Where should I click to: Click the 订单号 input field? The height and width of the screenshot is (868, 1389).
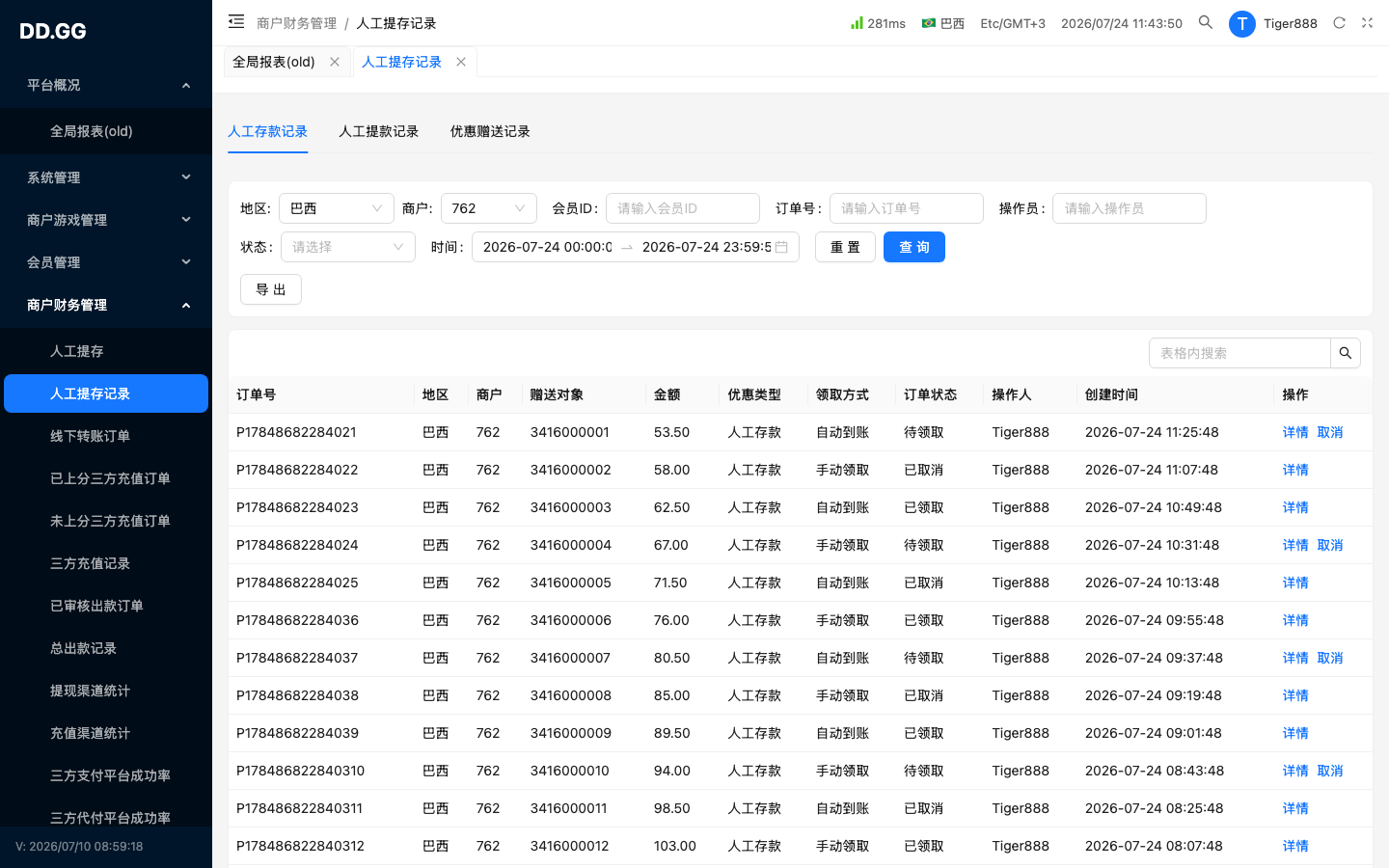(907, 208)
